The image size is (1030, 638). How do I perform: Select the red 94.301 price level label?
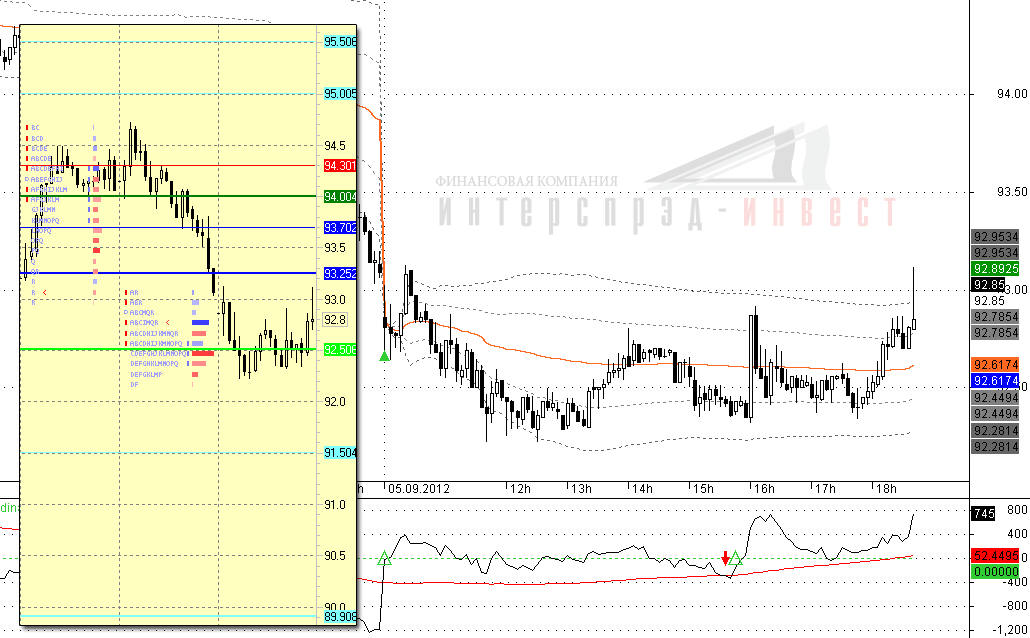pos(340,166)
